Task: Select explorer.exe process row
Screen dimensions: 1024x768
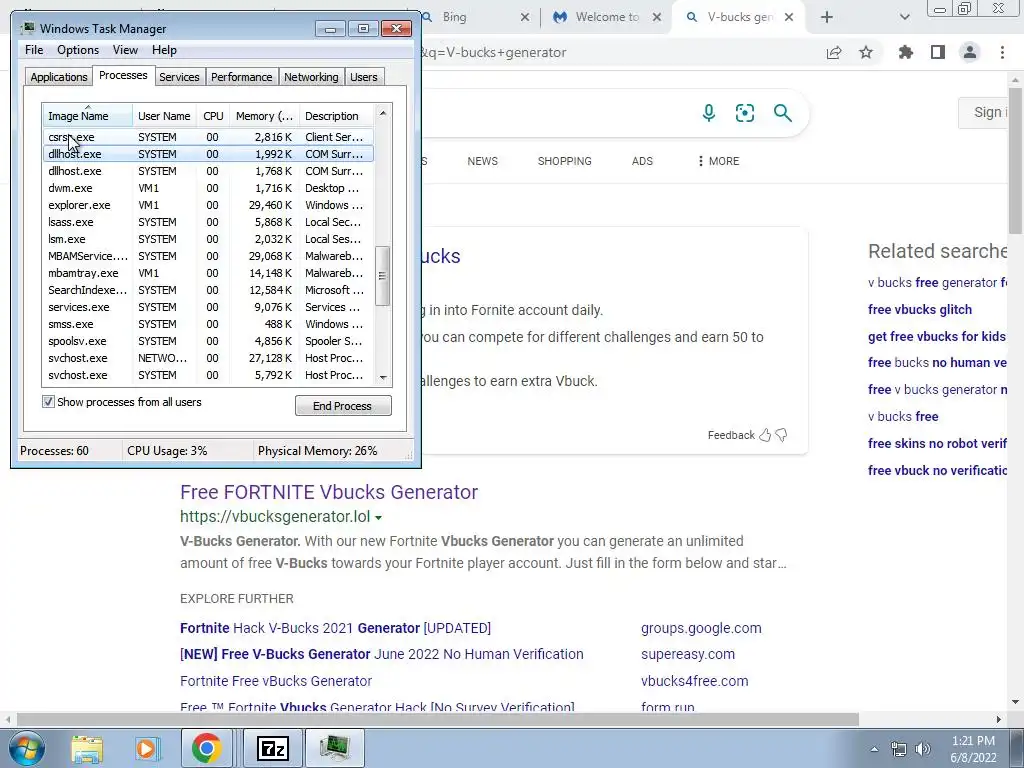Action: [x=209, y=205]
